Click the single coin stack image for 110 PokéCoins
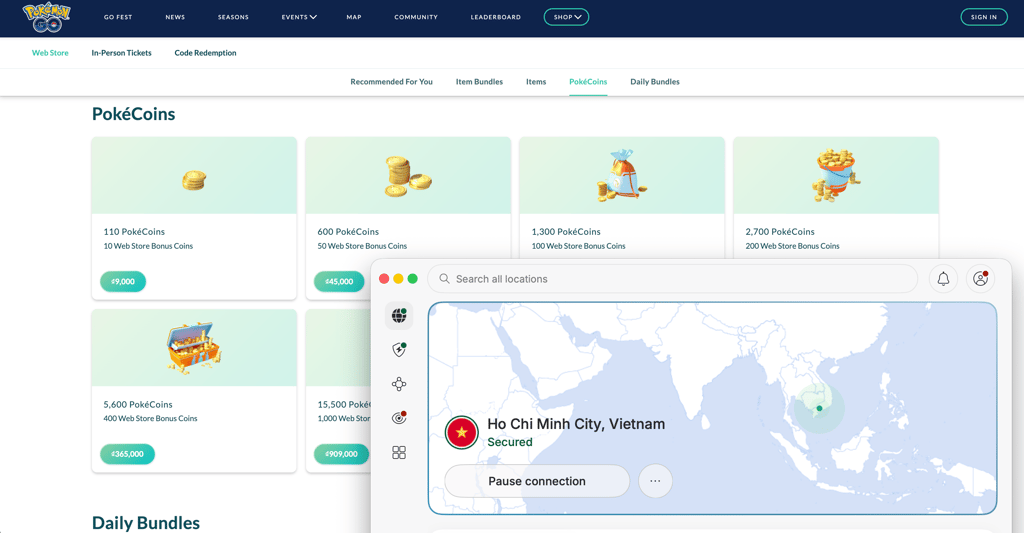This screenshot has width=1024, height=533. point(194,180)
